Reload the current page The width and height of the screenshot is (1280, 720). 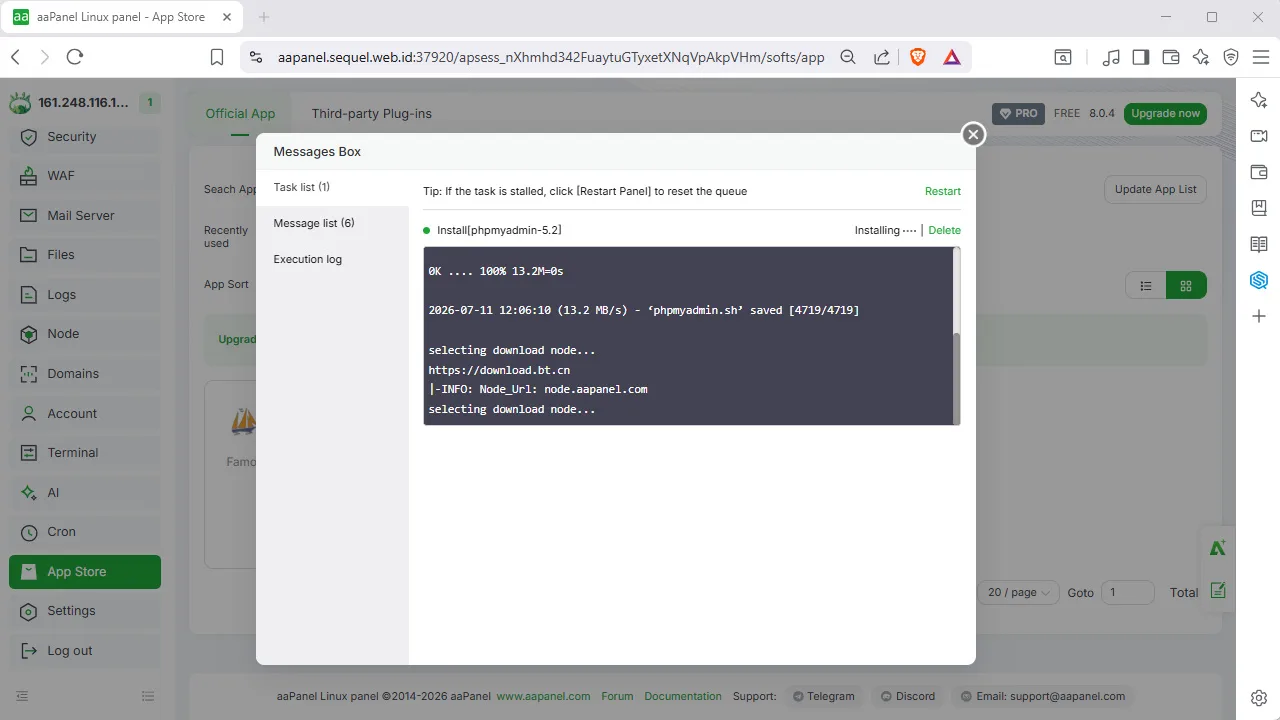point(74,57)
